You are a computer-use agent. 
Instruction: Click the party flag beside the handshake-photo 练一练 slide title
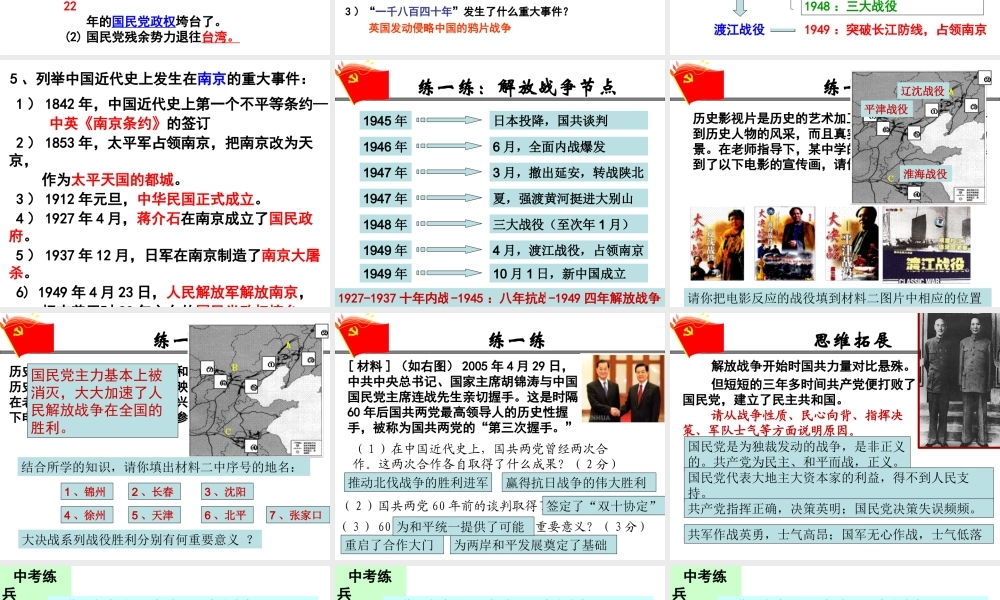tap(362, 335)
